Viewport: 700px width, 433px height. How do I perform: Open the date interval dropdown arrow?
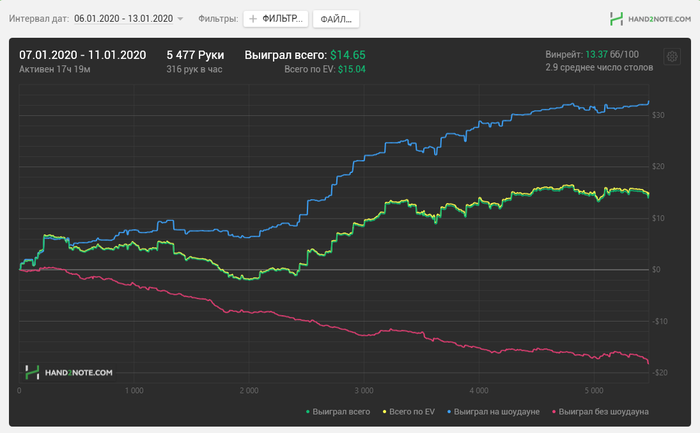(x=180, y=19)
